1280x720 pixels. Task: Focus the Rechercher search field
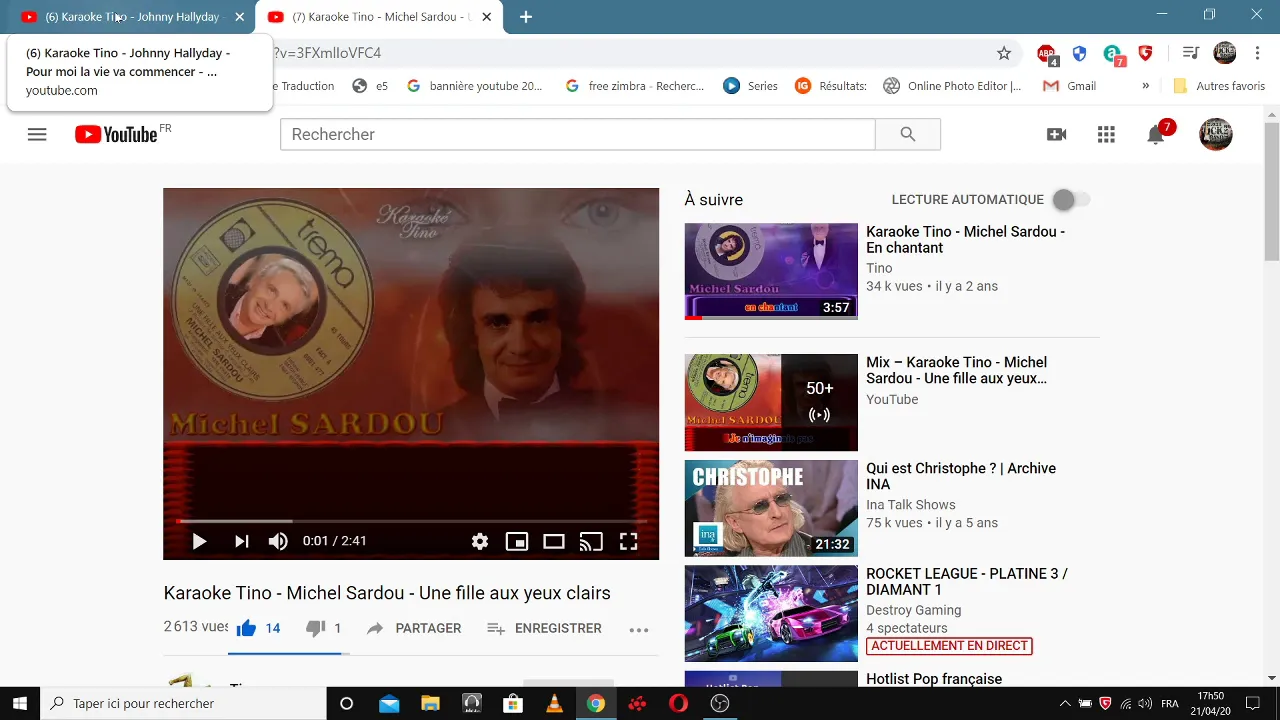pyautogui.click(x=578, y=134)
